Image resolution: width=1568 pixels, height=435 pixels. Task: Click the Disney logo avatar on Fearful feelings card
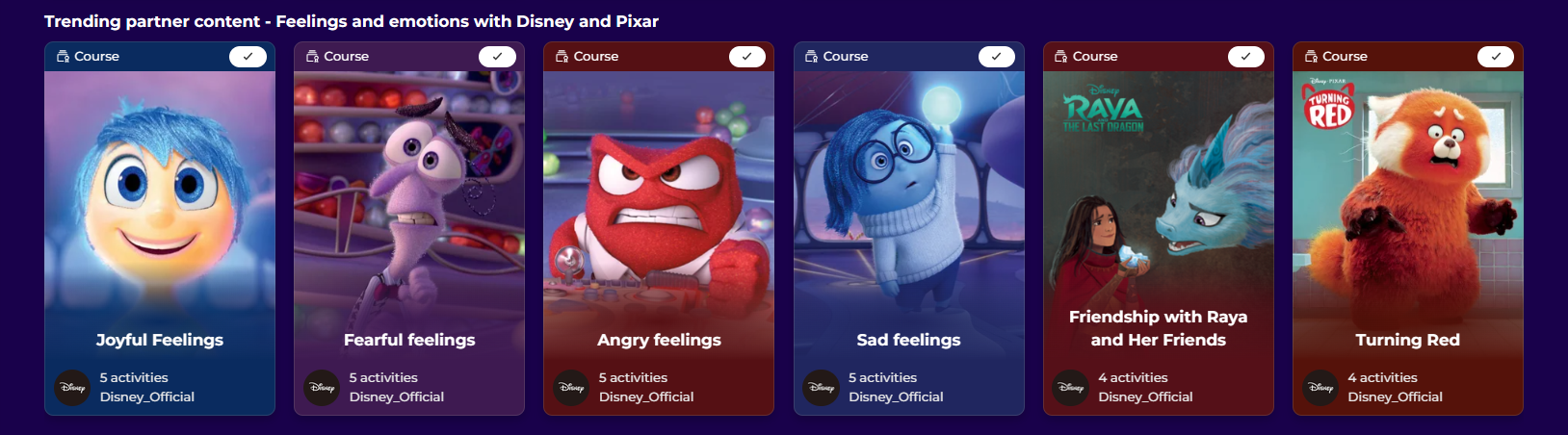(x=322, y=388)
